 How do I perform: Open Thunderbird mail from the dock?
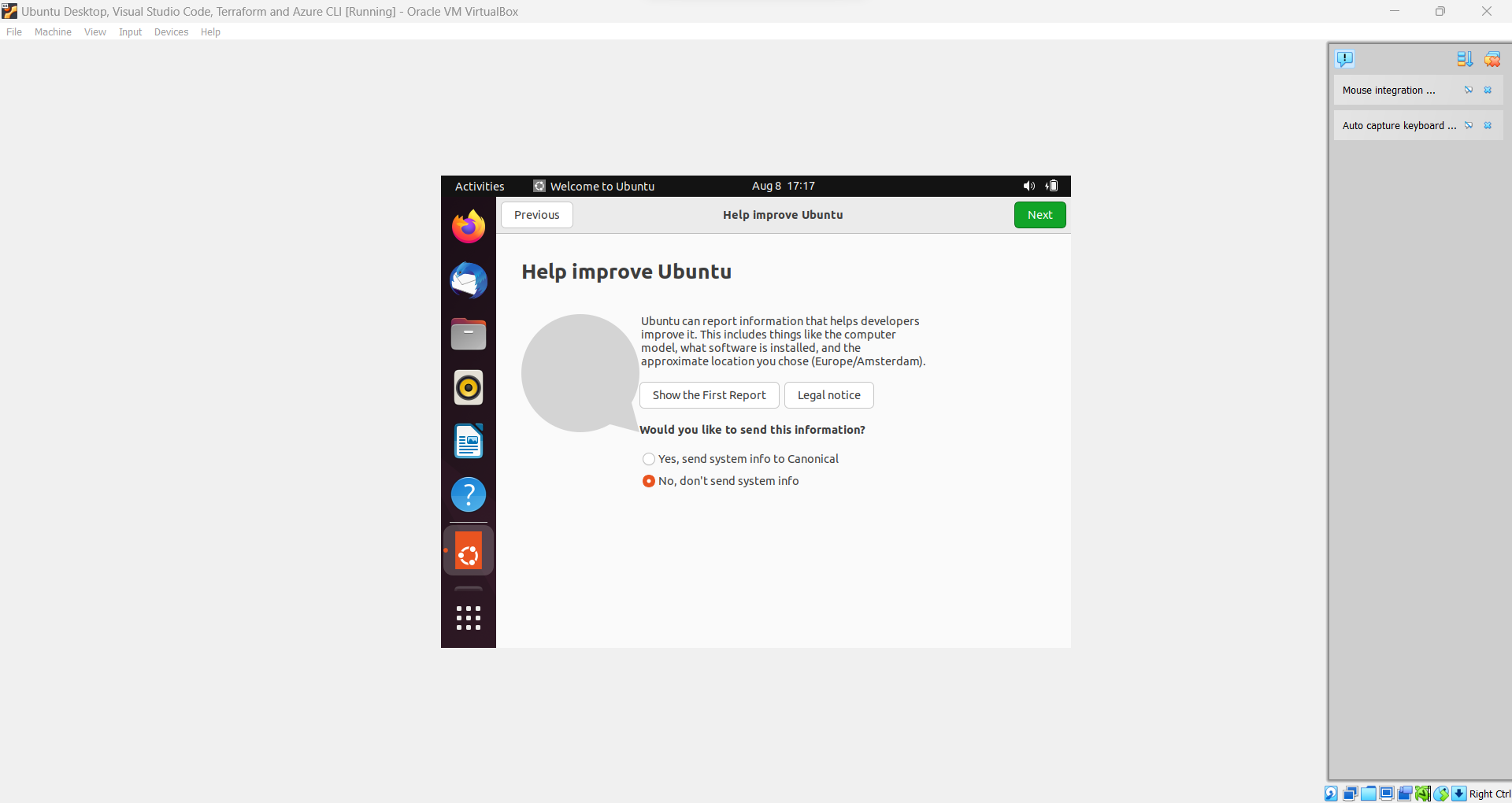(468, 280)
